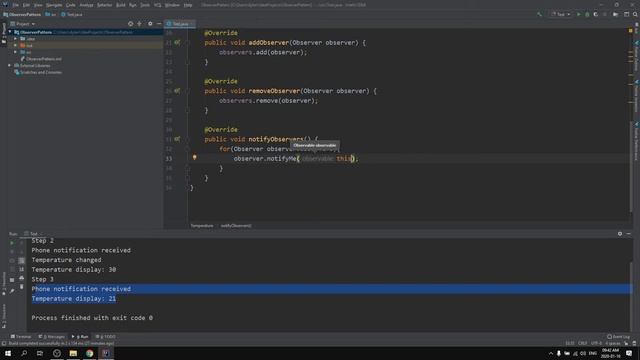Viewport: 640px width, 360px height.
Task: Expand External Libraries node
Action: (9, 65)
